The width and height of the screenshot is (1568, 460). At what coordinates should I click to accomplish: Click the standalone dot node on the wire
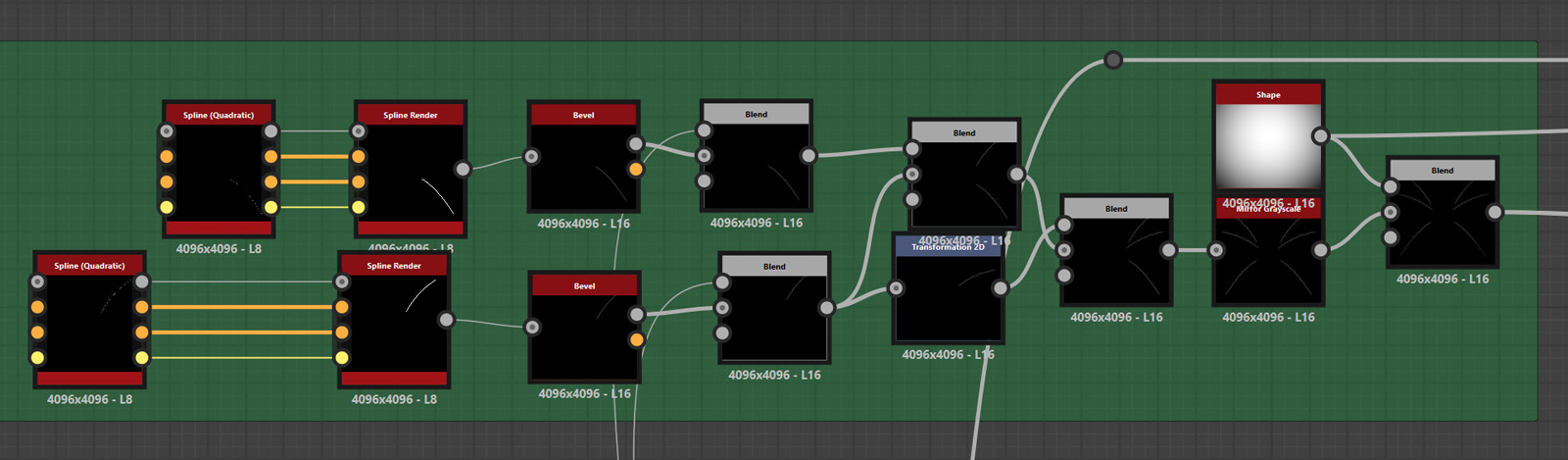click(1113, 60)
